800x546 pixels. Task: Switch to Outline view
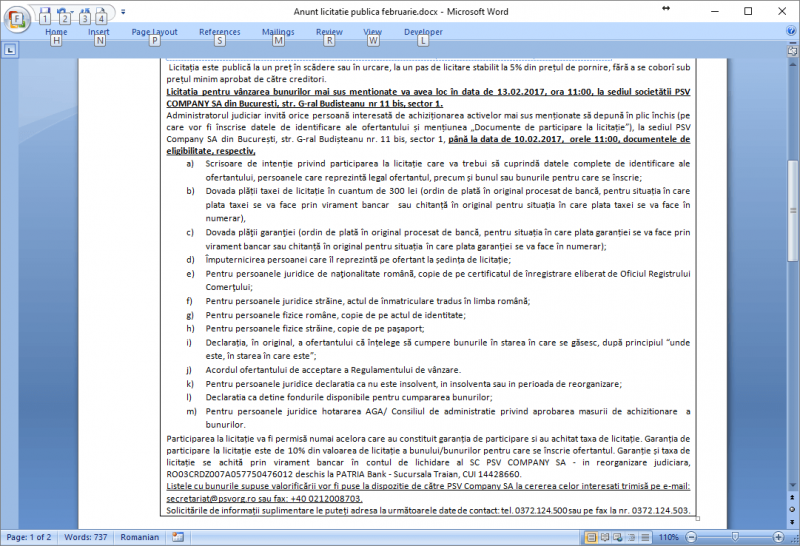[x=632, y=537]
